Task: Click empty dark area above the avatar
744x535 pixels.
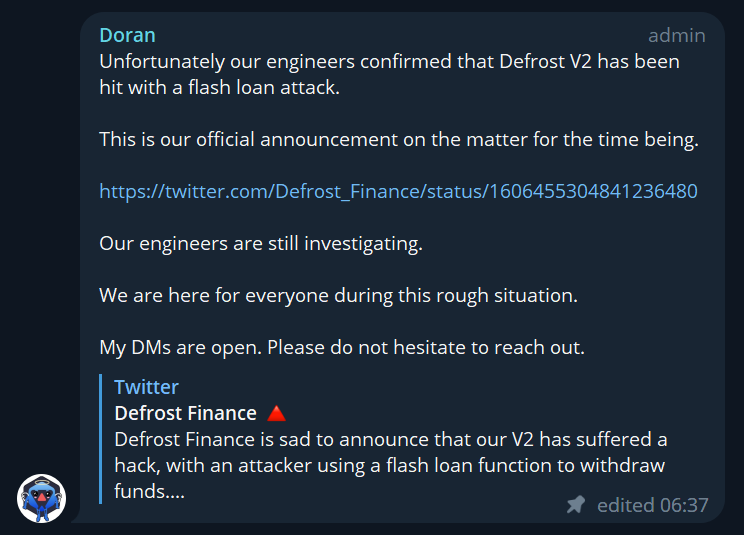Action: coord(40,237)
